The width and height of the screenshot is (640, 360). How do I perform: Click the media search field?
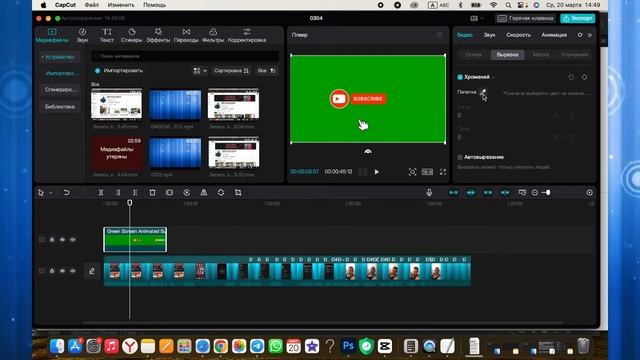click(185, 56)
